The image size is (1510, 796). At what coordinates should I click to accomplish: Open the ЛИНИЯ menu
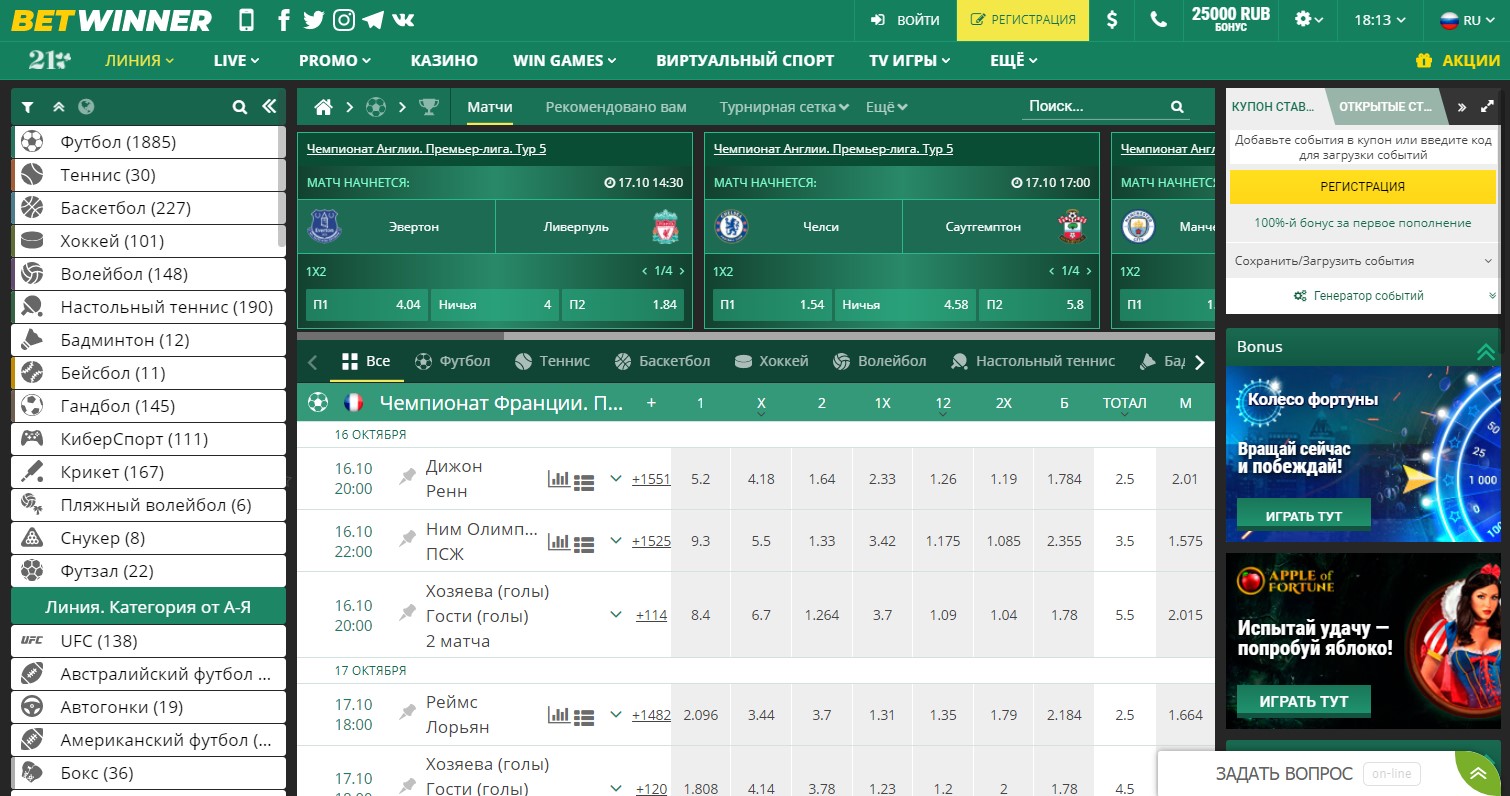140,60
